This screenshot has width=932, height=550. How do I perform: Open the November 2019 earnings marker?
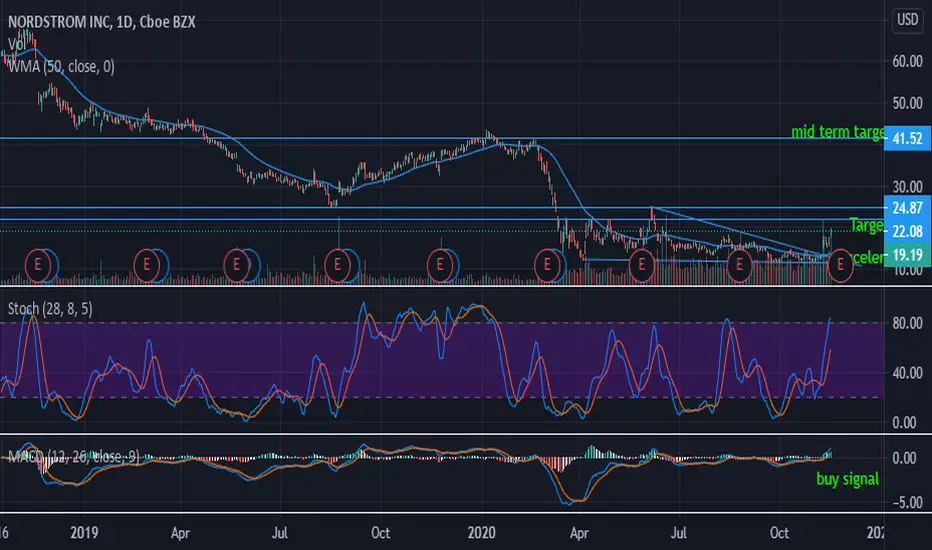tap(440, 263)
